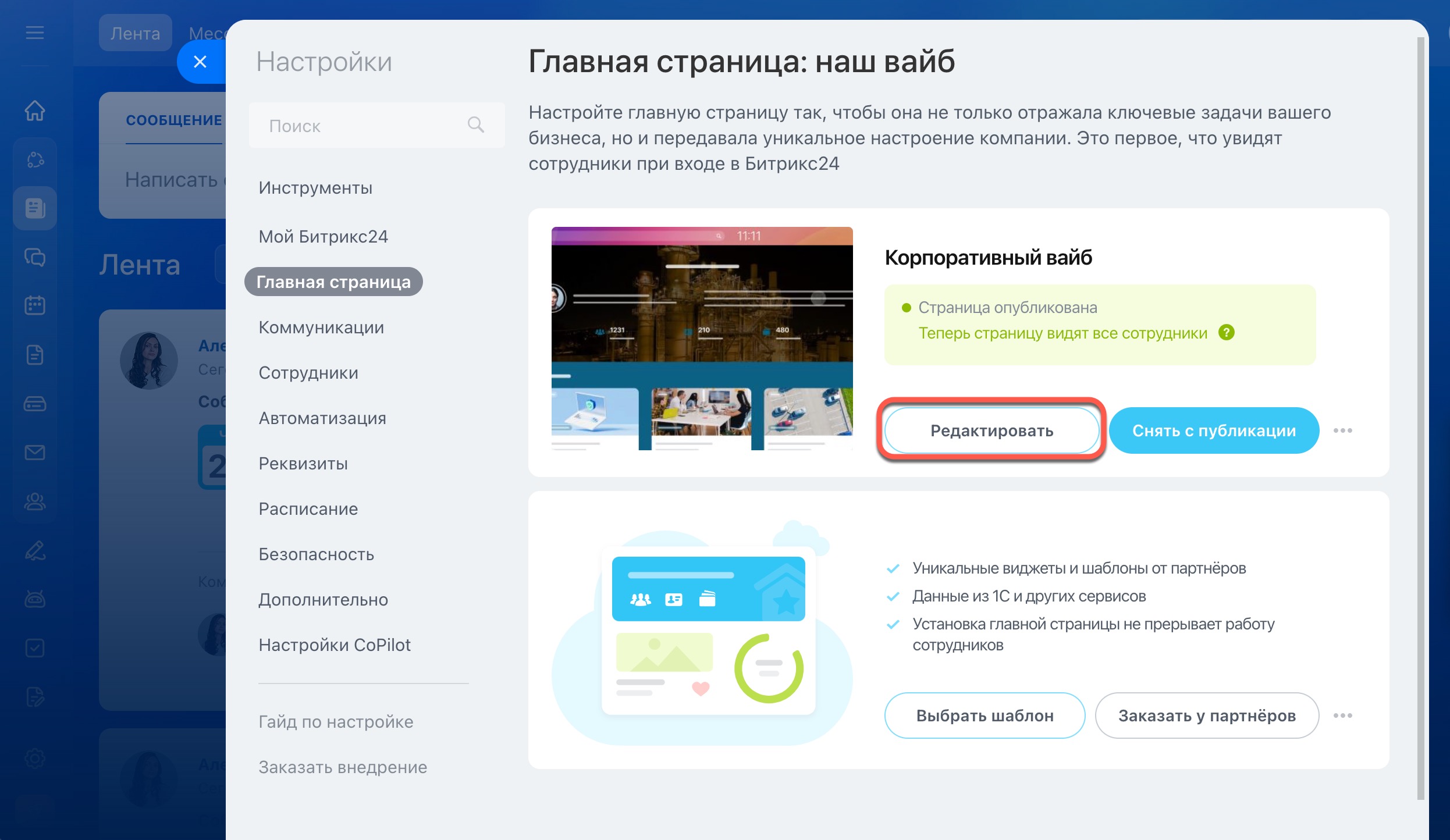1450x840 pixels.
Task: Open the chat bubbles icon in sidebar
Action: pyautogui.click(x=35, y=257)
